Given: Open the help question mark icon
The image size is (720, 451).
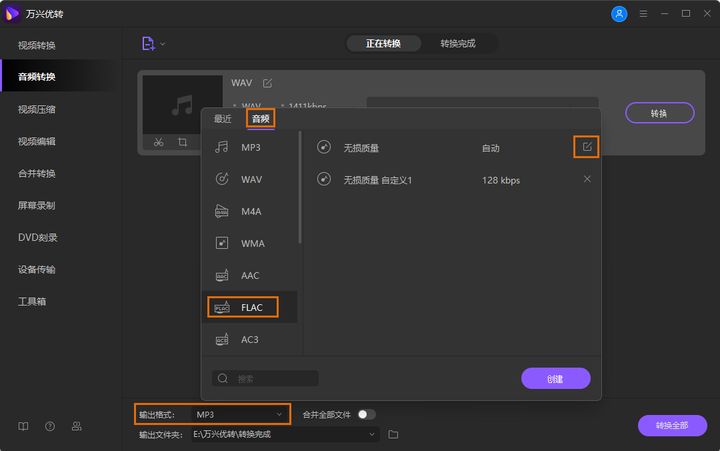Looking at the screenshot, I should click(50, 426).
